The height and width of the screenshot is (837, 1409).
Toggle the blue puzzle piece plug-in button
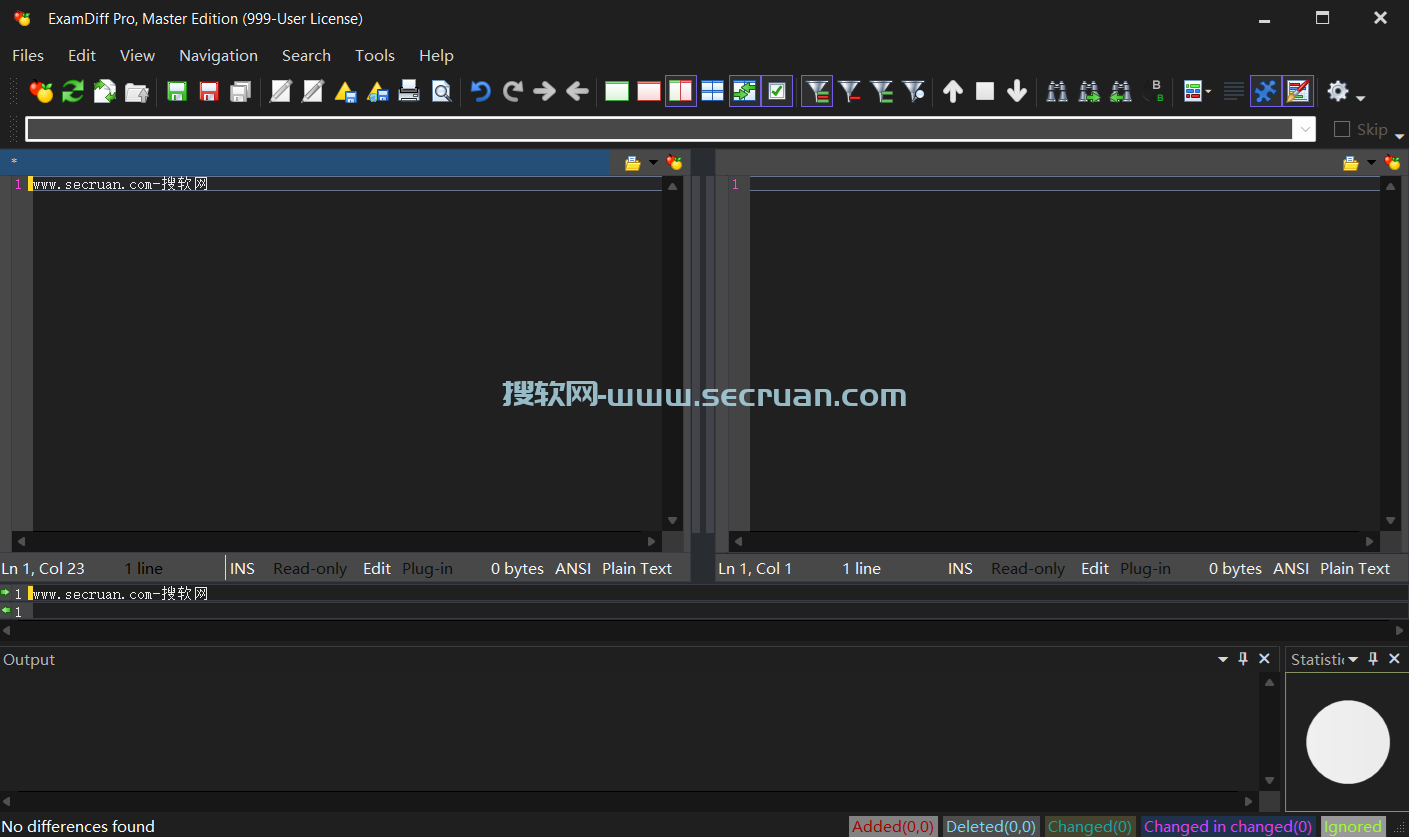pos(1266,92)
